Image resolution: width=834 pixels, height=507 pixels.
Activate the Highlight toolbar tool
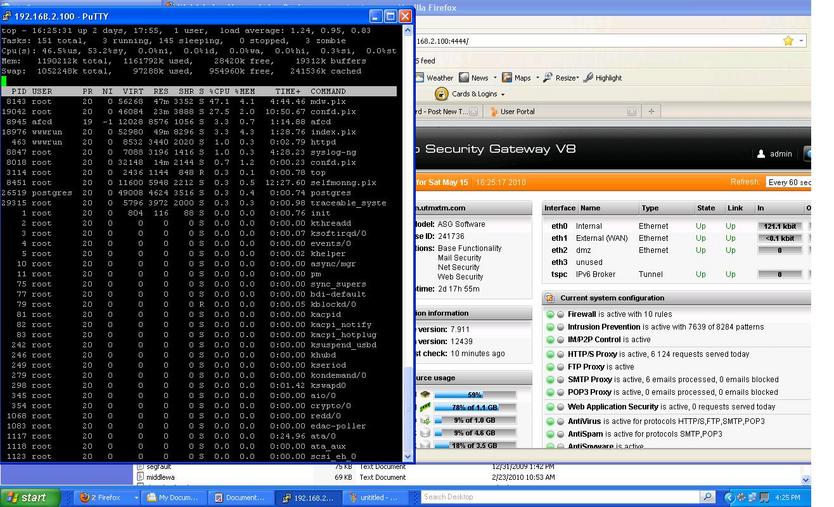603,78
